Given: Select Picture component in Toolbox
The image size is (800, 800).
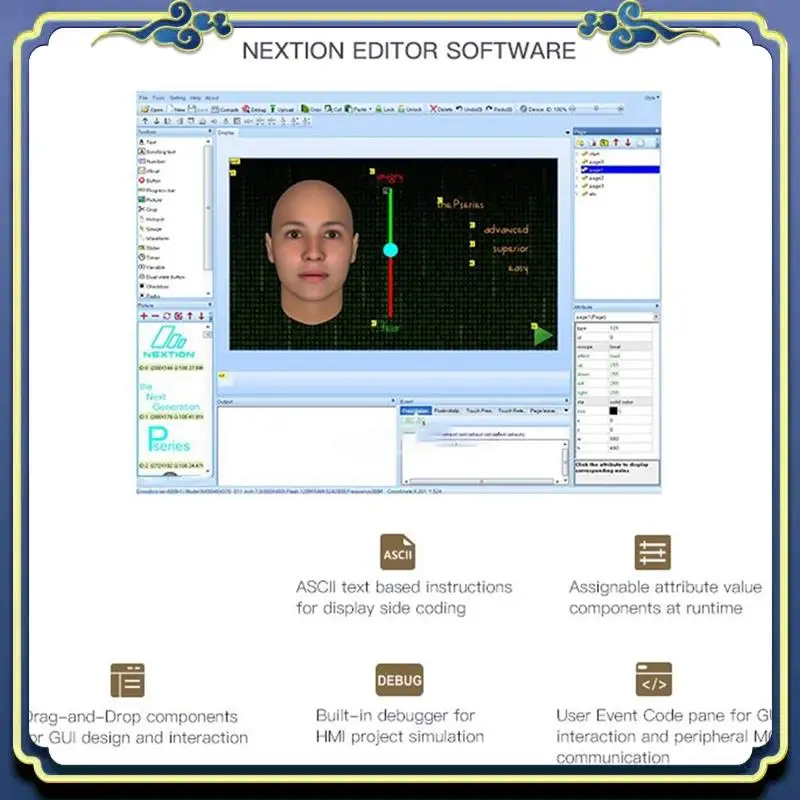Looking at the screenshot, I should point(150,200).
